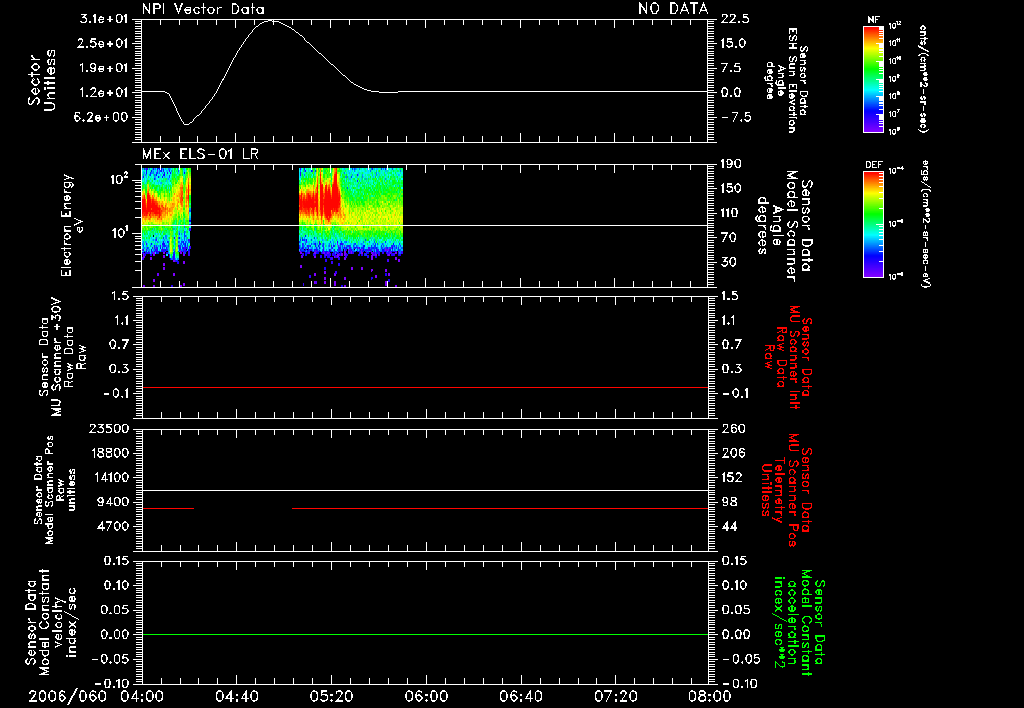1024x708 pixels.
Task: Click the white line in the Scanner Pos panel
Action: 425,490
